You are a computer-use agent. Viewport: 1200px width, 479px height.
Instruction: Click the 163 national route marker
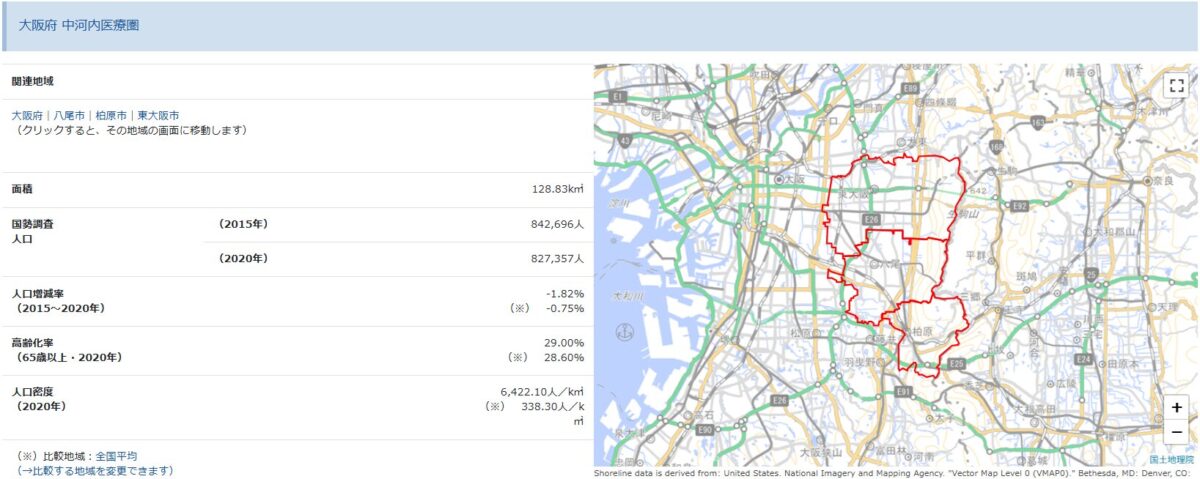(1038, 122)
